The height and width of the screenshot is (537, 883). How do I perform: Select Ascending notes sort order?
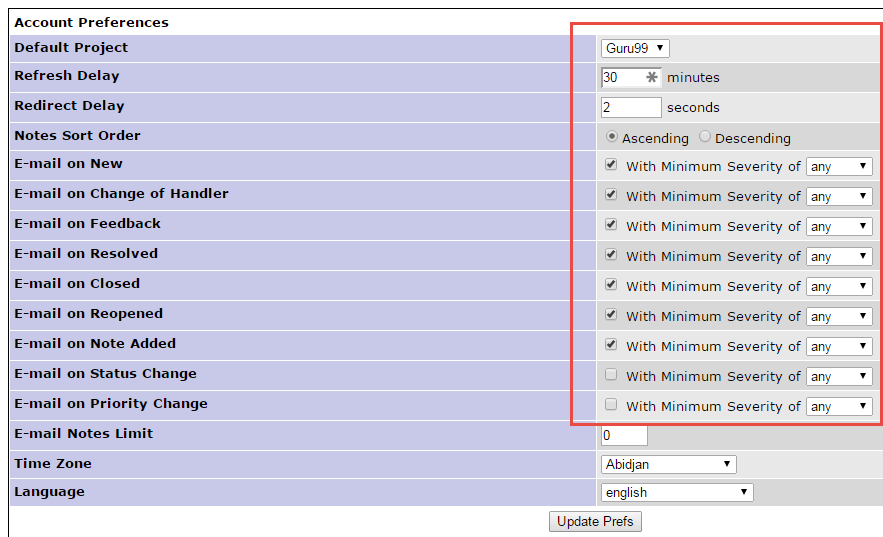click(612, 137)
